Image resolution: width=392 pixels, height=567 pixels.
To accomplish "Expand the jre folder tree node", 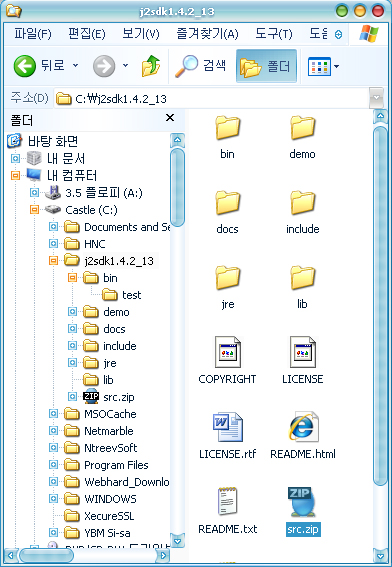I will click(x=72, y=363).
